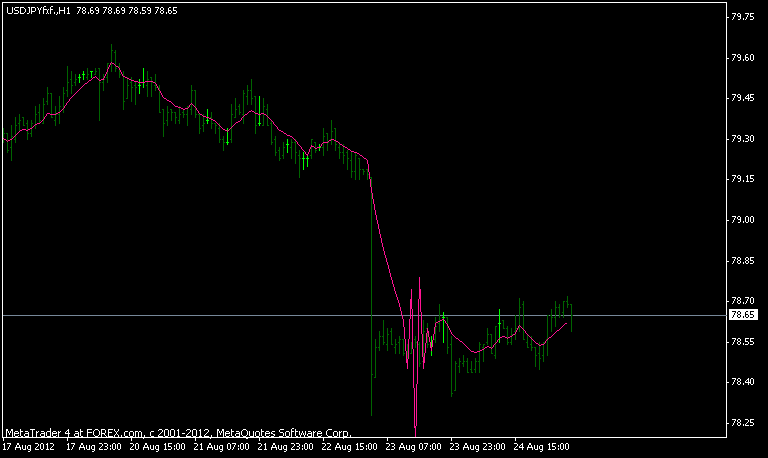Click the pink line's highest peak near 79.60
The height and width of the screenshot is (458, 768).
[x=112, y=63]
